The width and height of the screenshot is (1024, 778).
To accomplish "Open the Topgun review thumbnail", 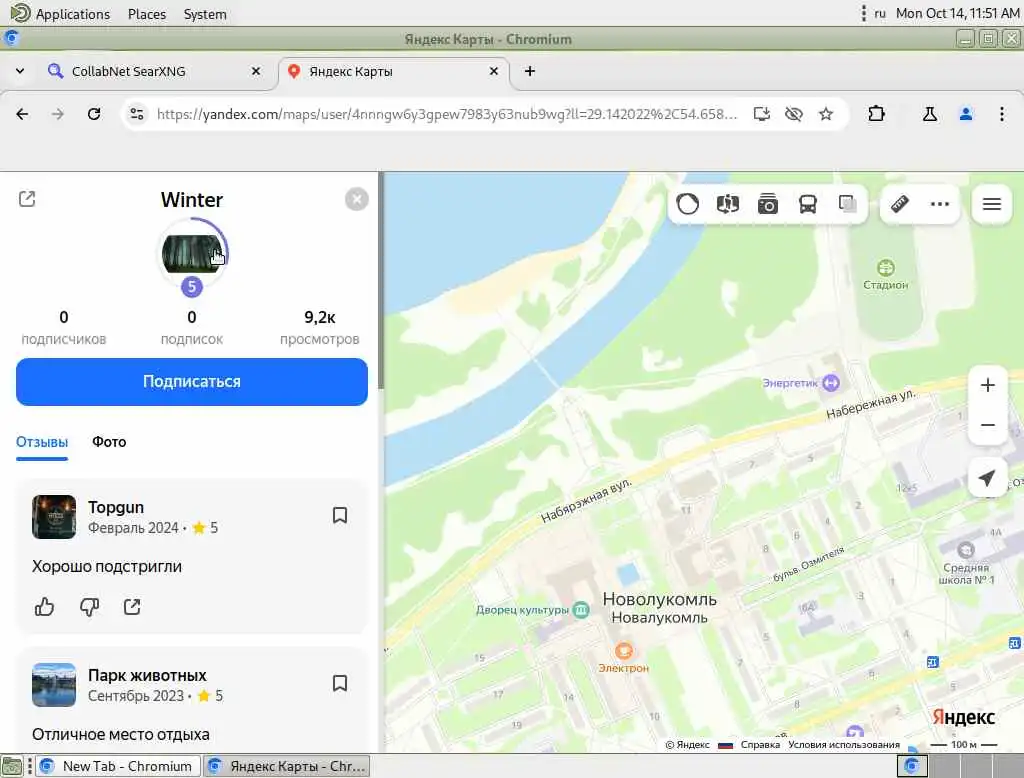I will [x=54, y=517].
